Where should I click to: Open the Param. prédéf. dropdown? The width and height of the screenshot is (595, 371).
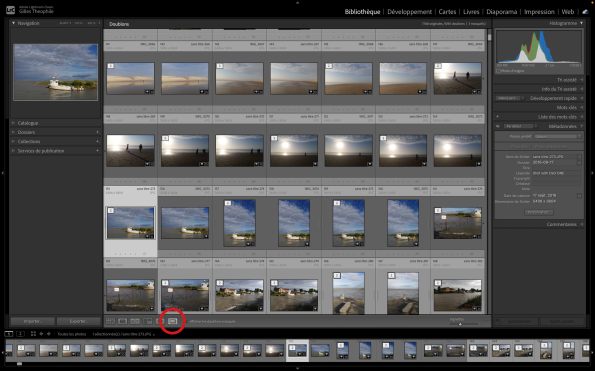(558, 136)
